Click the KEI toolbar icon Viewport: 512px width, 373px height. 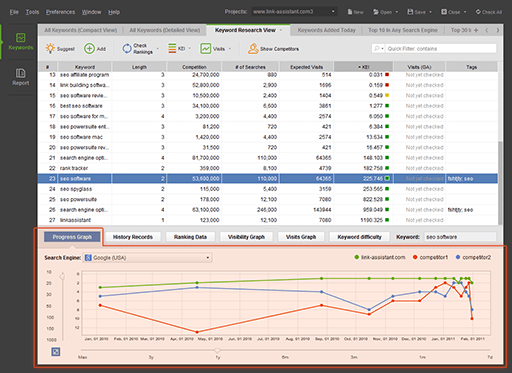click(x=172, y=49)
